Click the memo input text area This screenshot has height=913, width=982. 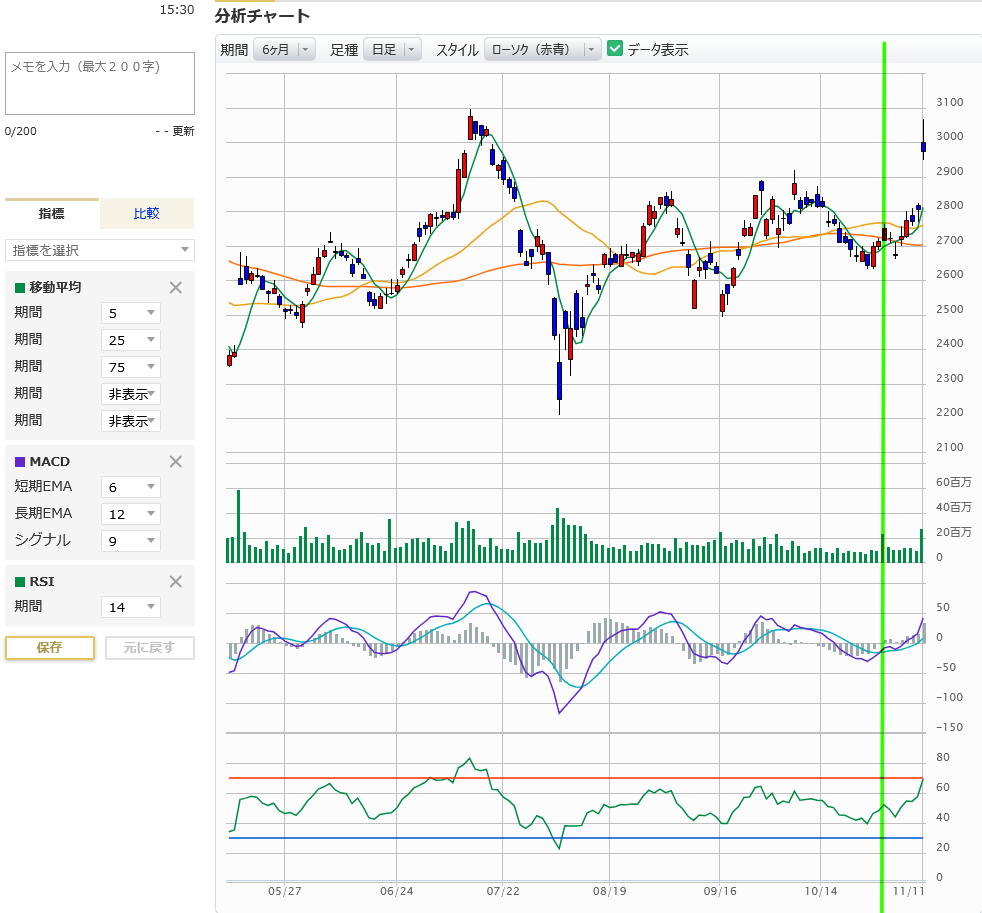100,84
